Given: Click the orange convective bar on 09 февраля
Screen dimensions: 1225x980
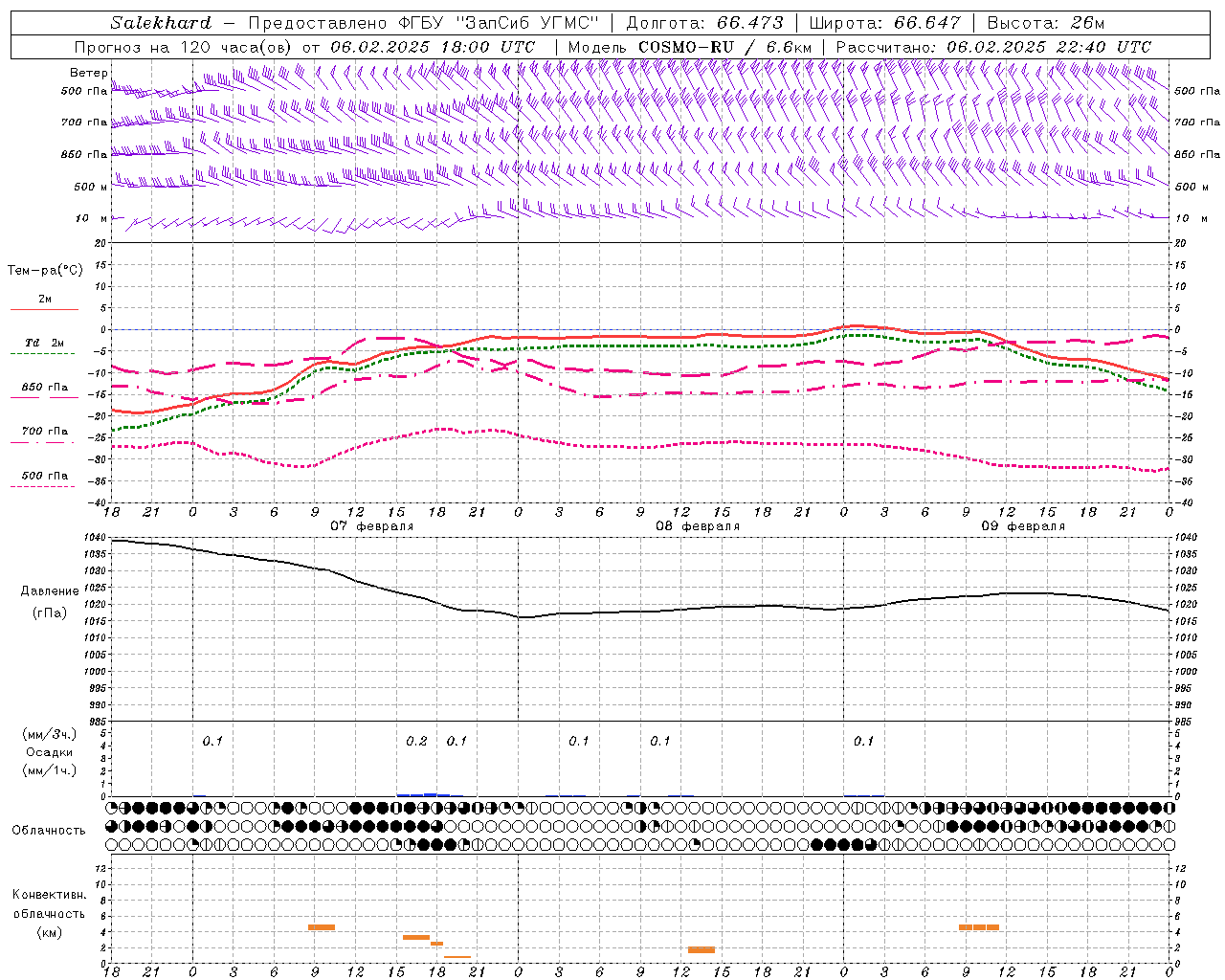Looking at the screenshot, I should (979, 927).
